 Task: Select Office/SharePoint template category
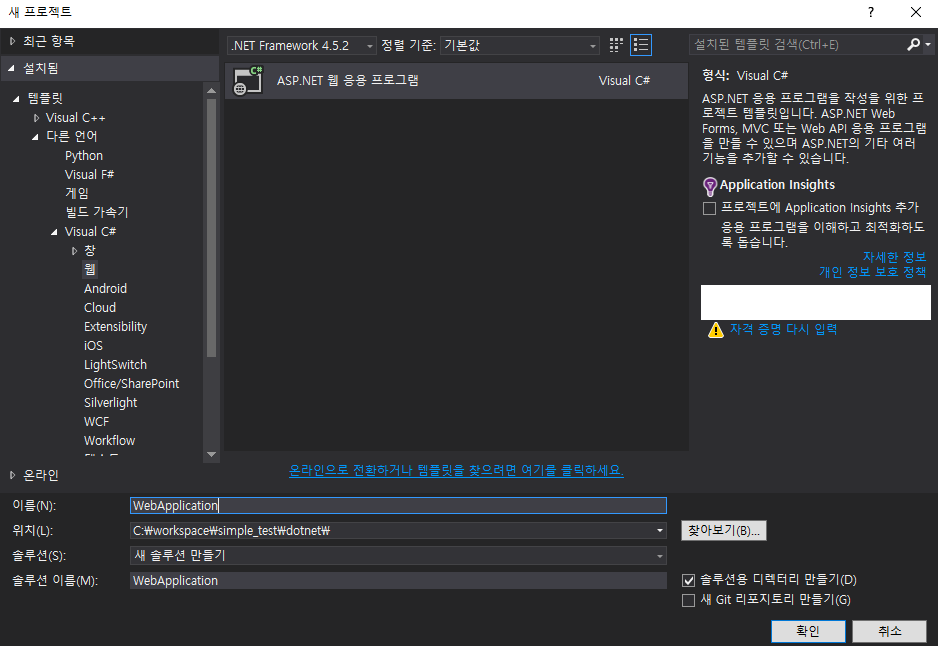coord(132,383)
